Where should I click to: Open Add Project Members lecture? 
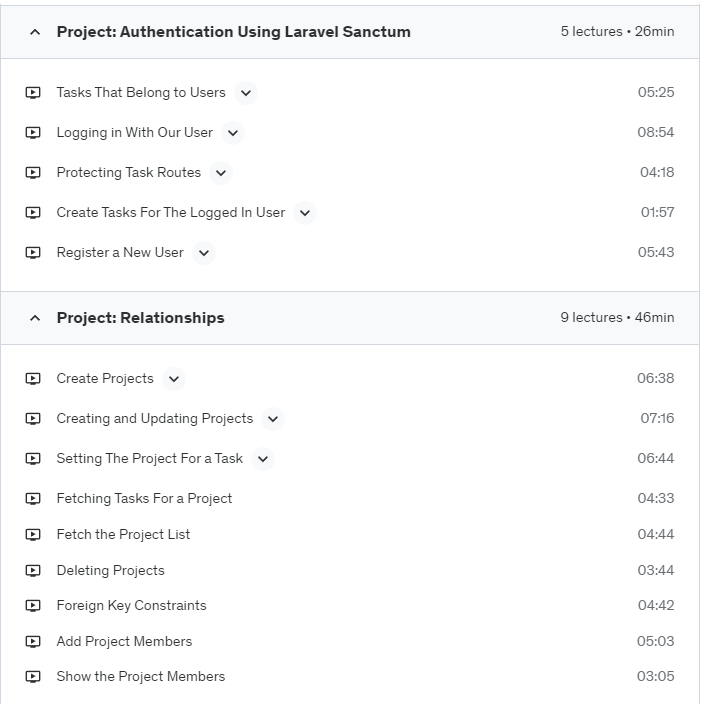[x=124, y=642]
